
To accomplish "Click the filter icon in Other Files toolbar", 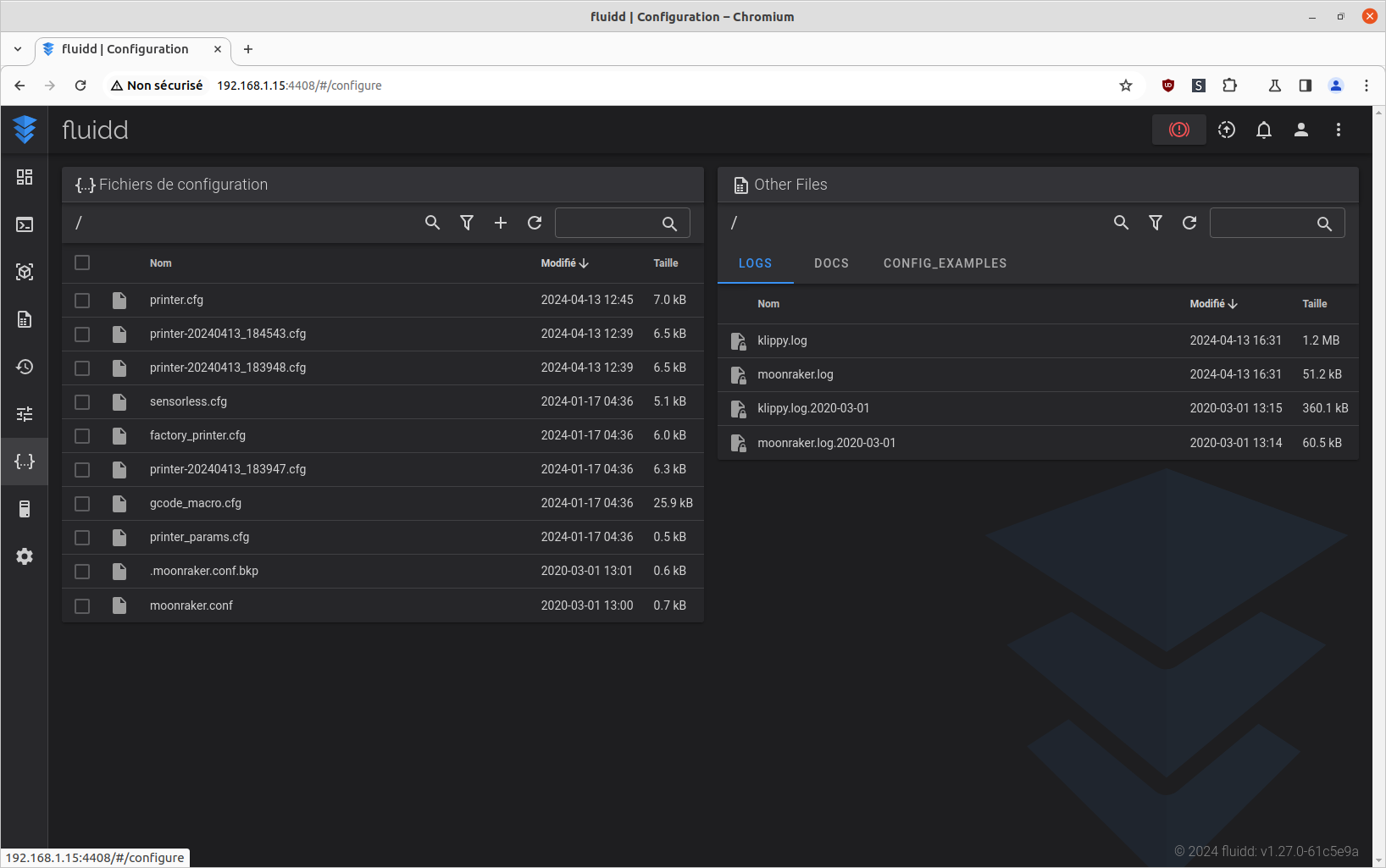I will pos(1156,223).
